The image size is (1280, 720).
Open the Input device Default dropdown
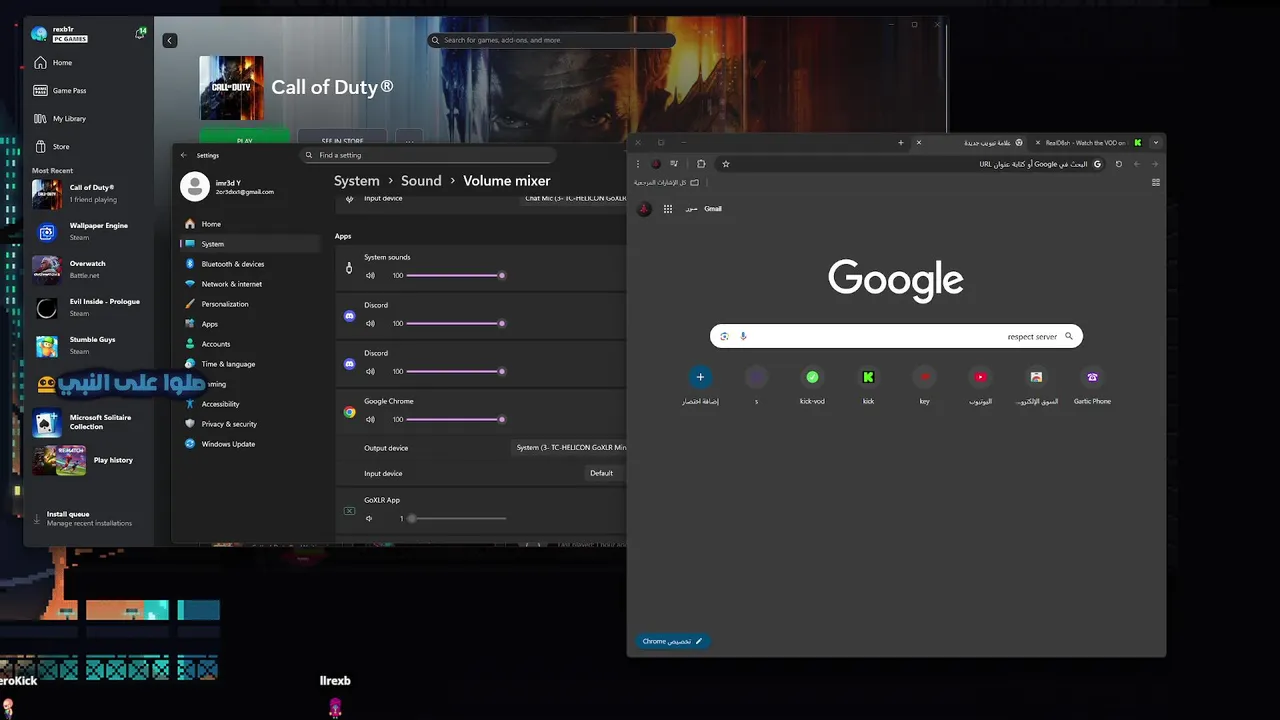(602, 473)
